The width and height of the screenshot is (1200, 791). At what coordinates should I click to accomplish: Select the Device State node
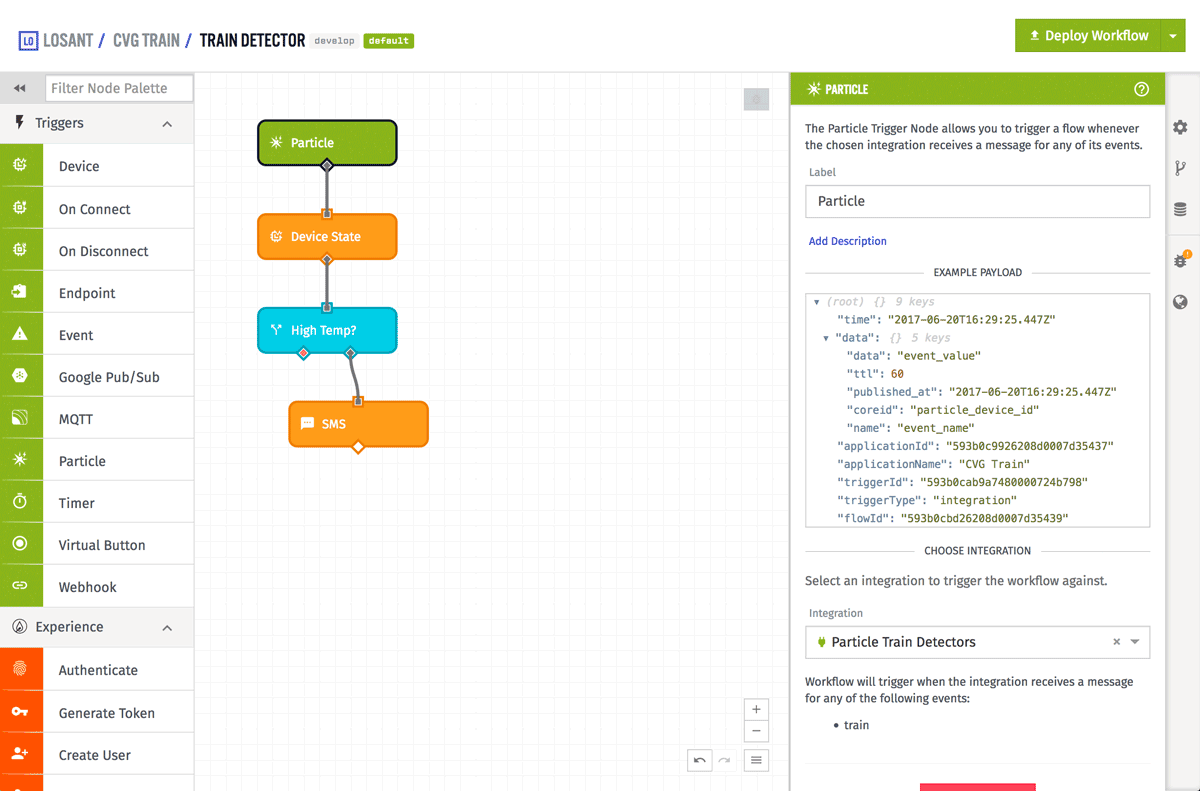pos(327,237)
